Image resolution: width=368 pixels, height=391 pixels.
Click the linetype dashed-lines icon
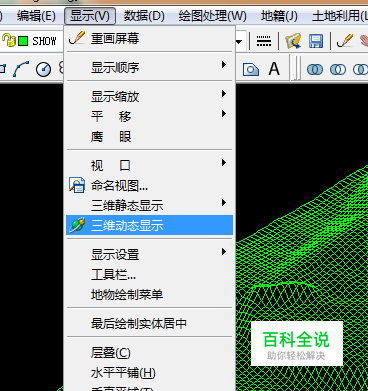tap(263, 41)
